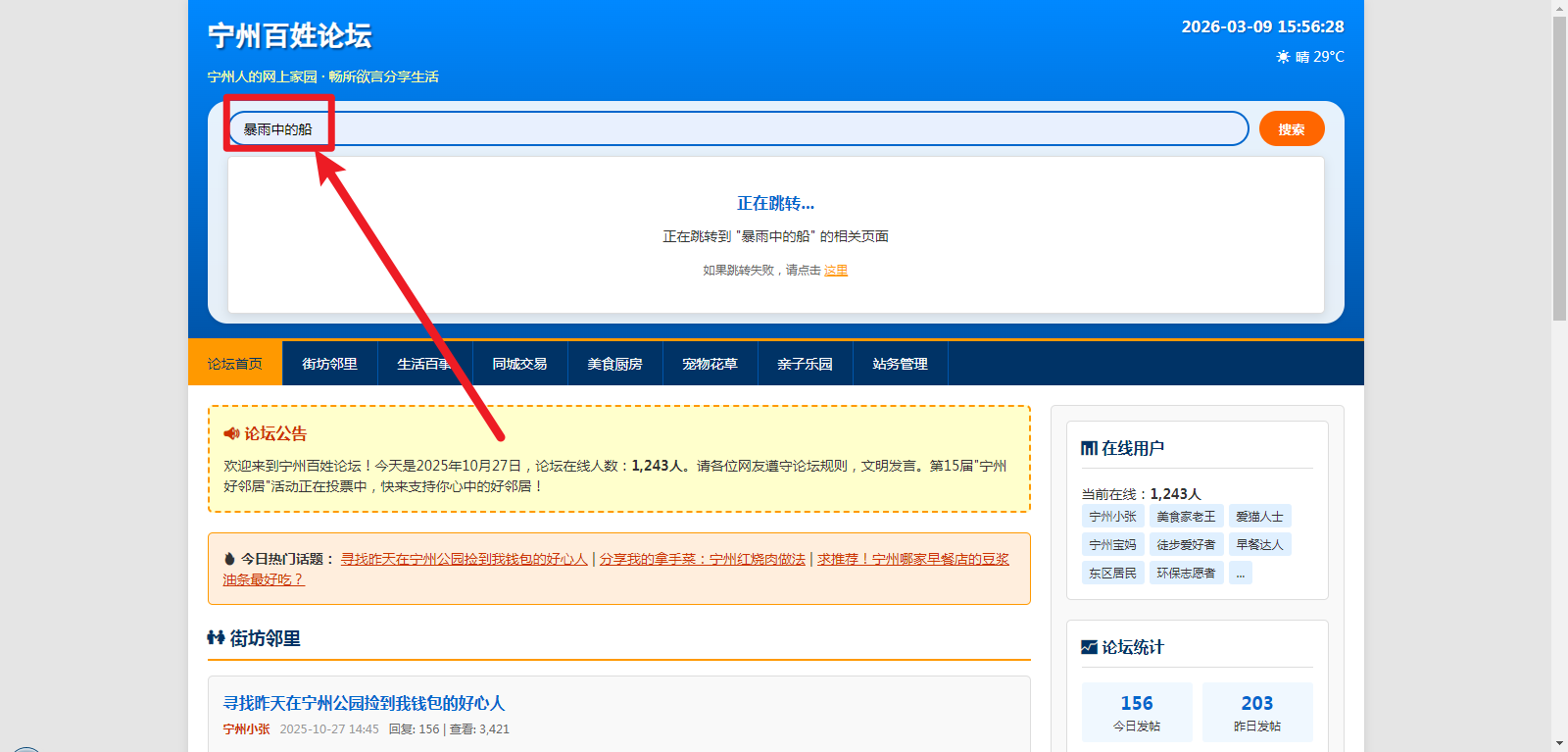The width and height of the screenshot is (1568, 752).
Task: Click the post date 2025-10-27 14:45
Action: pos(329,729)
